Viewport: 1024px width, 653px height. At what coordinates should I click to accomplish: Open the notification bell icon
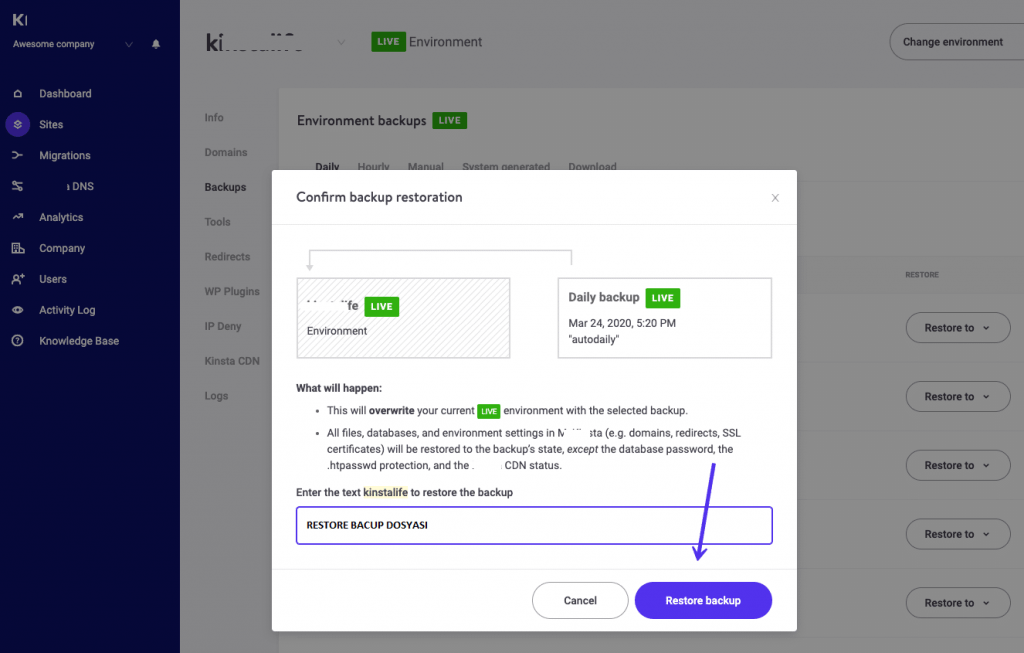[155, 44]
